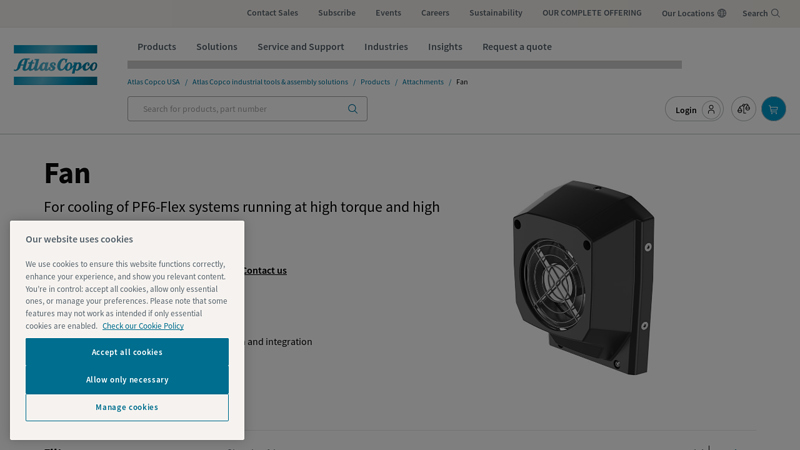Click the Login button
The width and height of the screenshot is (800, 450).
(x=693, y=109)
